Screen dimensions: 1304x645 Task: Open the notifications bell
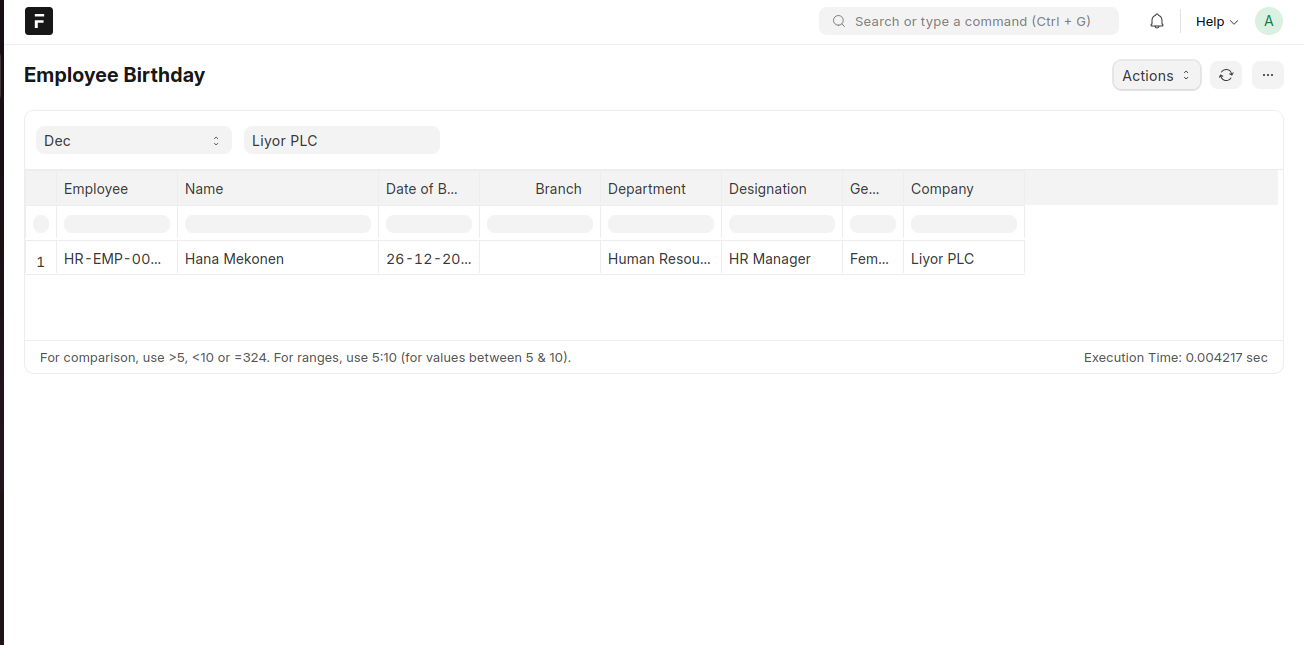[x=1157, y=21]
